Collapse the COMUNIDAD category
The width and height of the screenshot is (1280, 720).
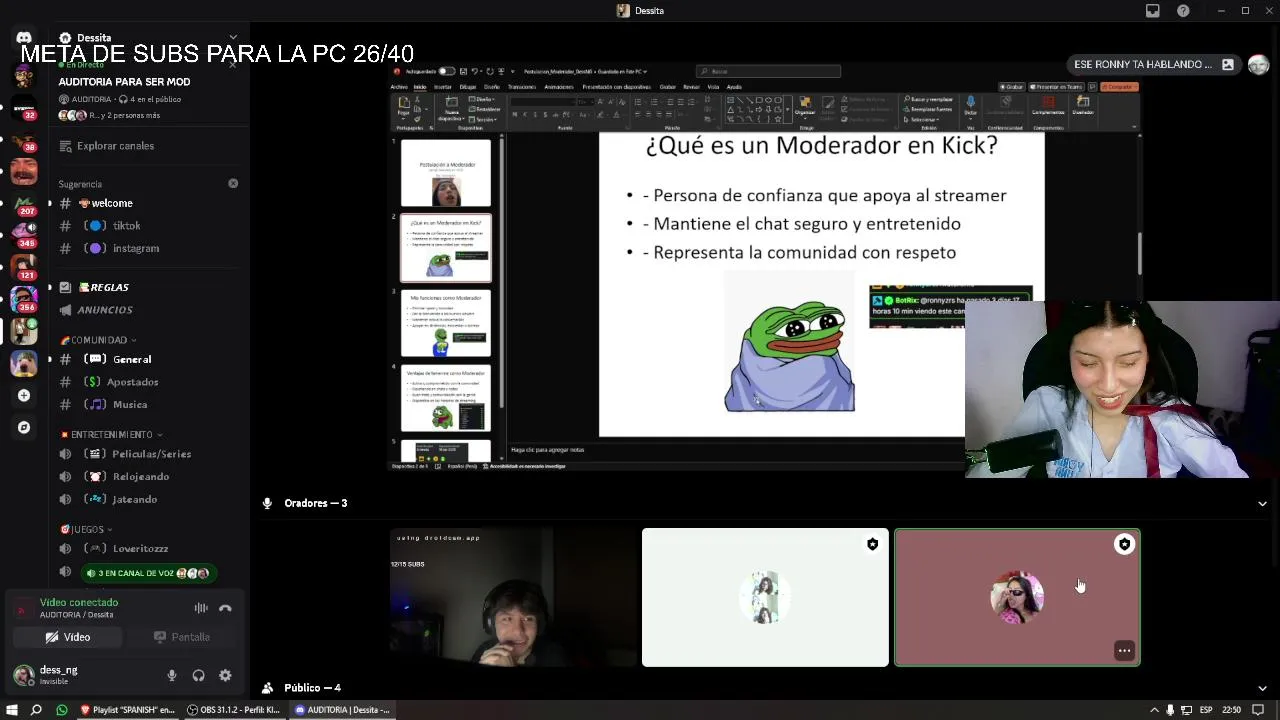coord(99,340)
